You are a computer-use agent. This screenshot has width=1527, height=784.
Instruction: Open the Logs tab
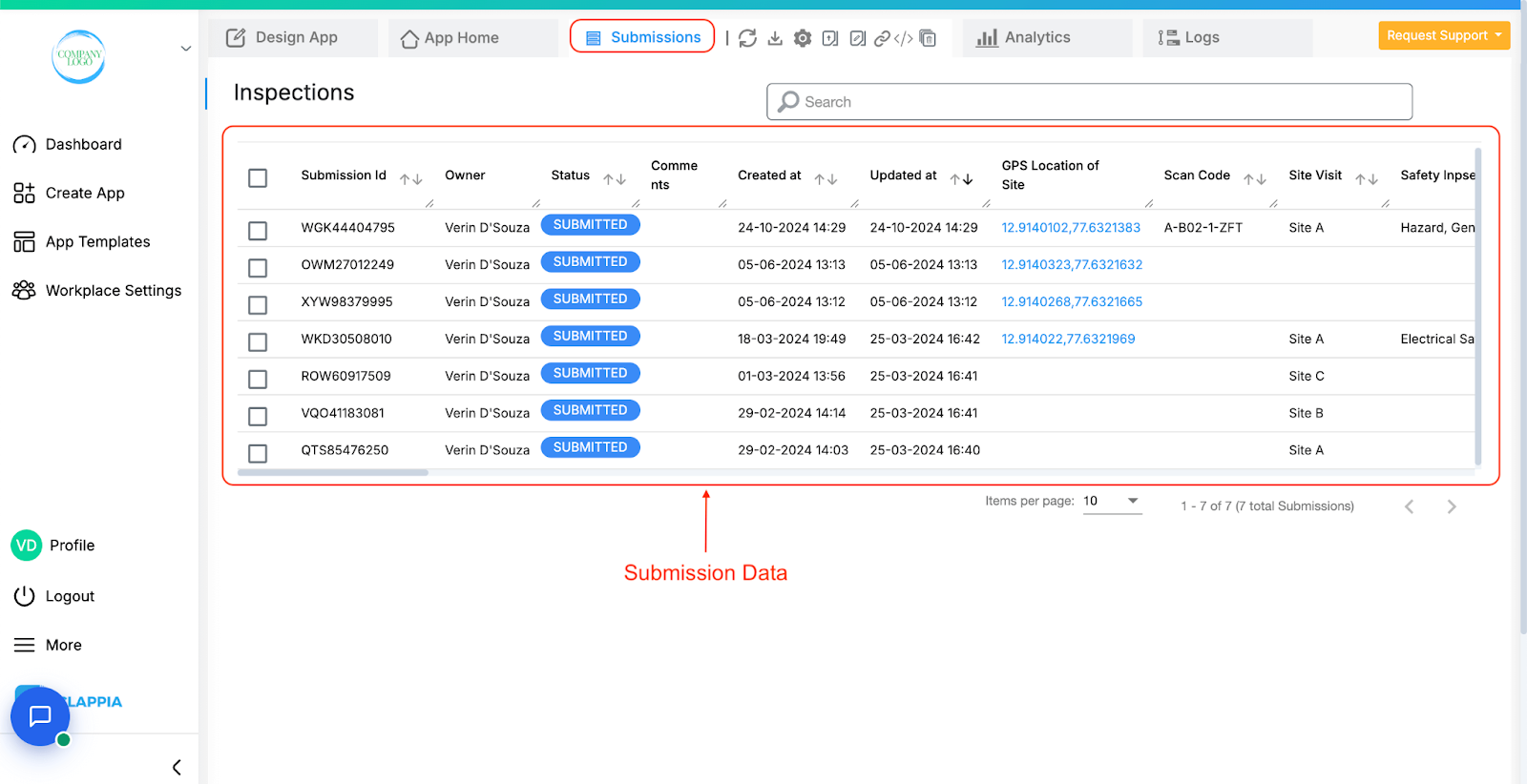[1227, 38]
